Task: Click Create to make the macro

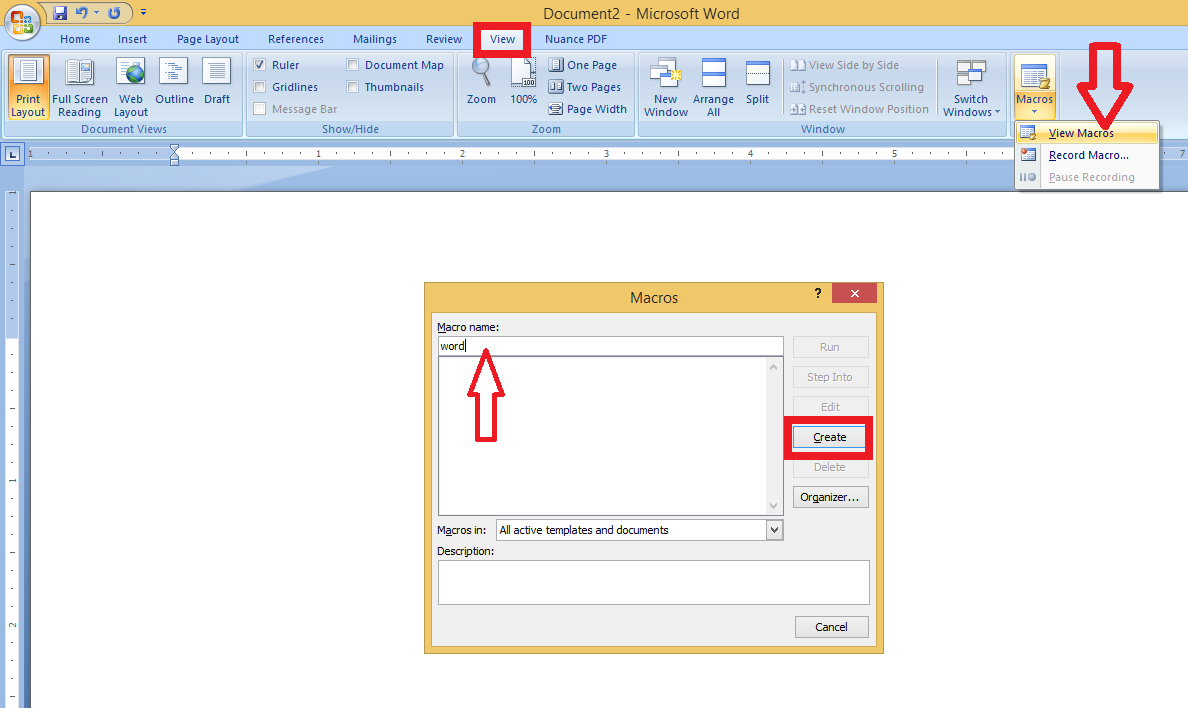Action: click(830, 437)
